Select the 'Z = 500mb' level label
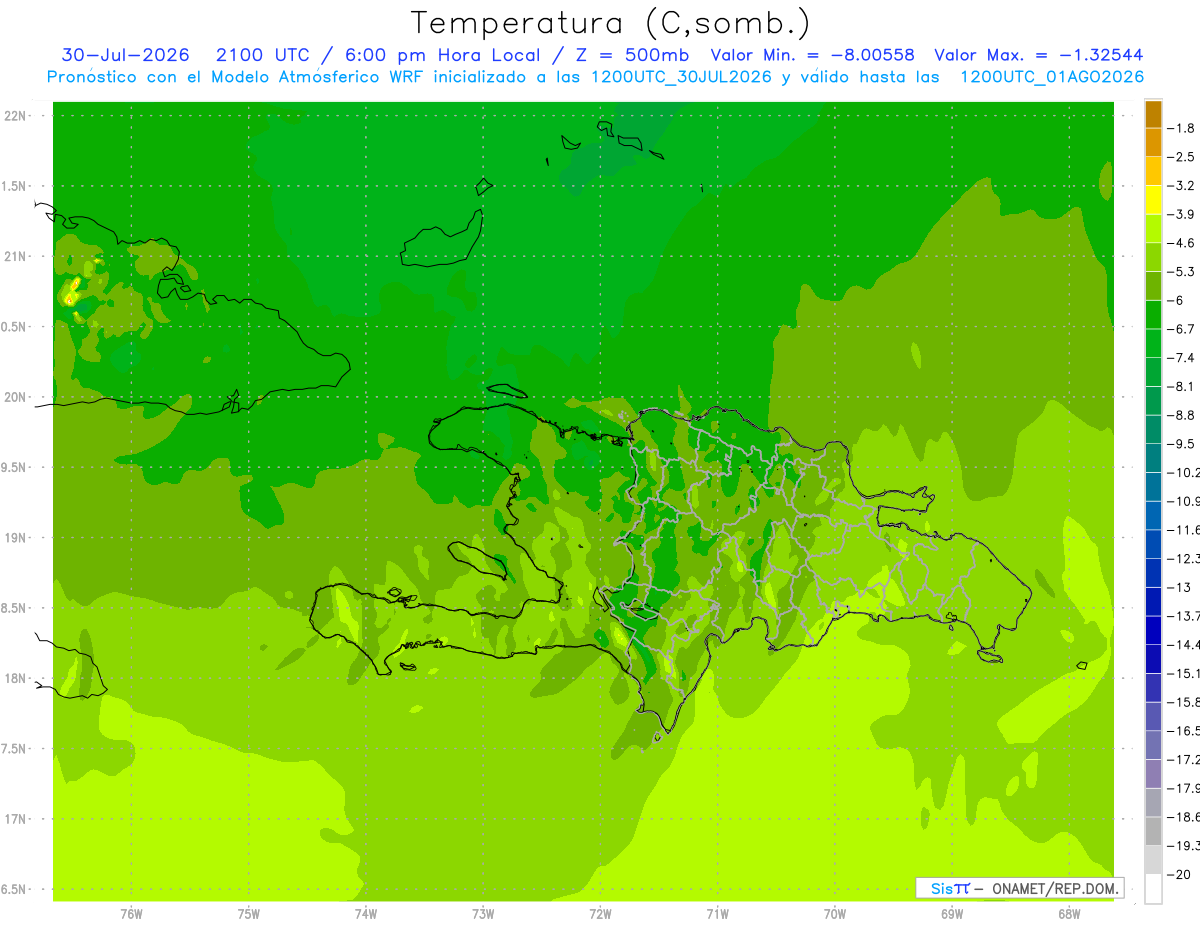 [x=634, y=55]
